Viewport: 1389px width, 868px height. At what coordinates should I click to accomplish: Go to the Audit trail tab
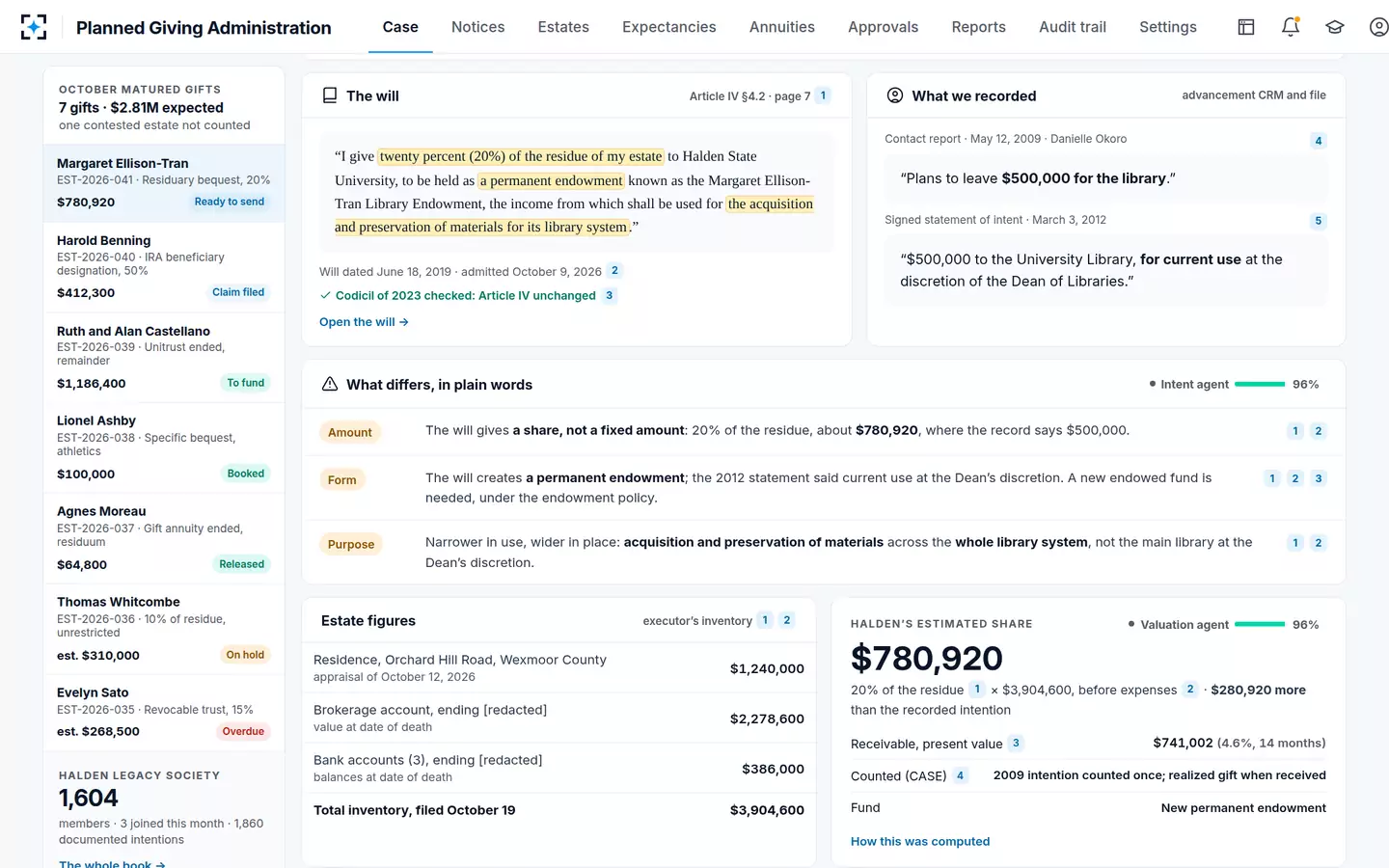1073,27
